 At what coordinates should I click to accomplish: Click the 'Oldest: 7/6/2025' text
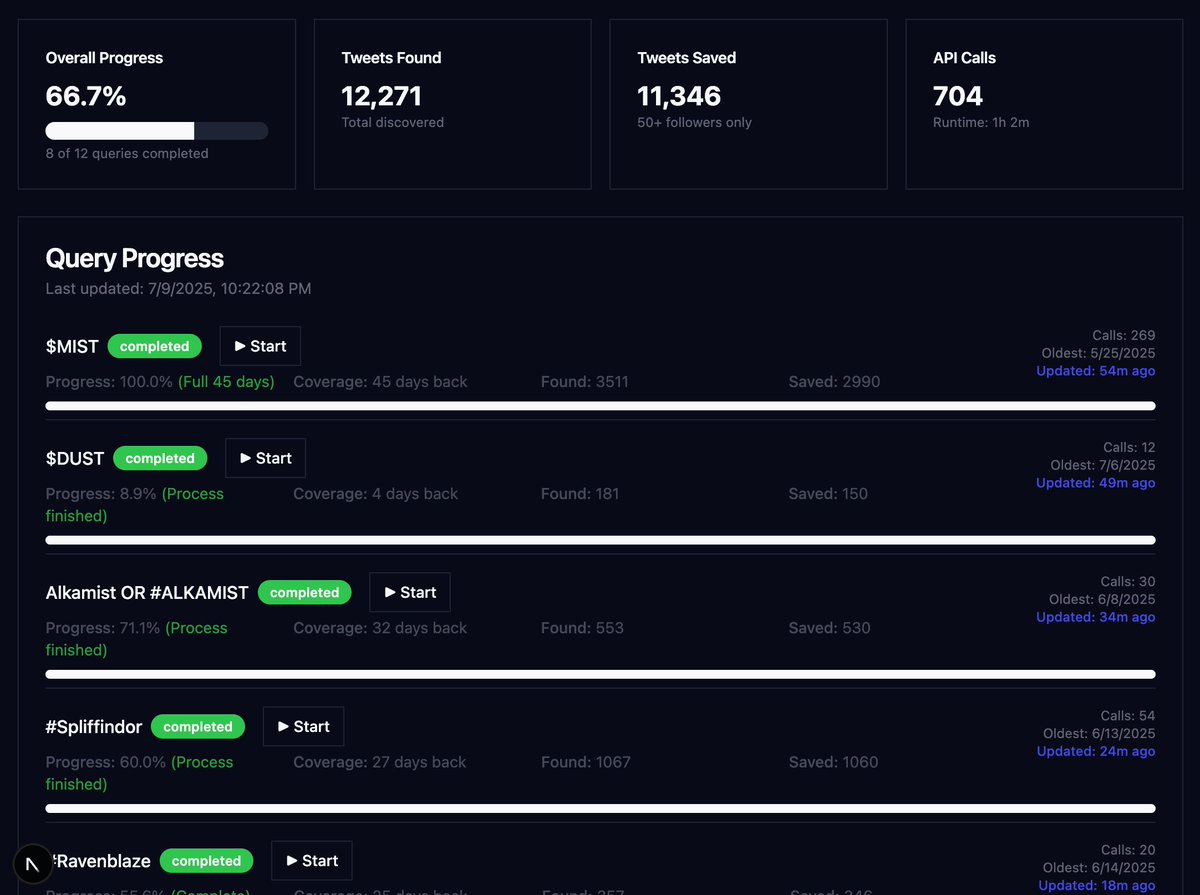(x=1103, y=465)
